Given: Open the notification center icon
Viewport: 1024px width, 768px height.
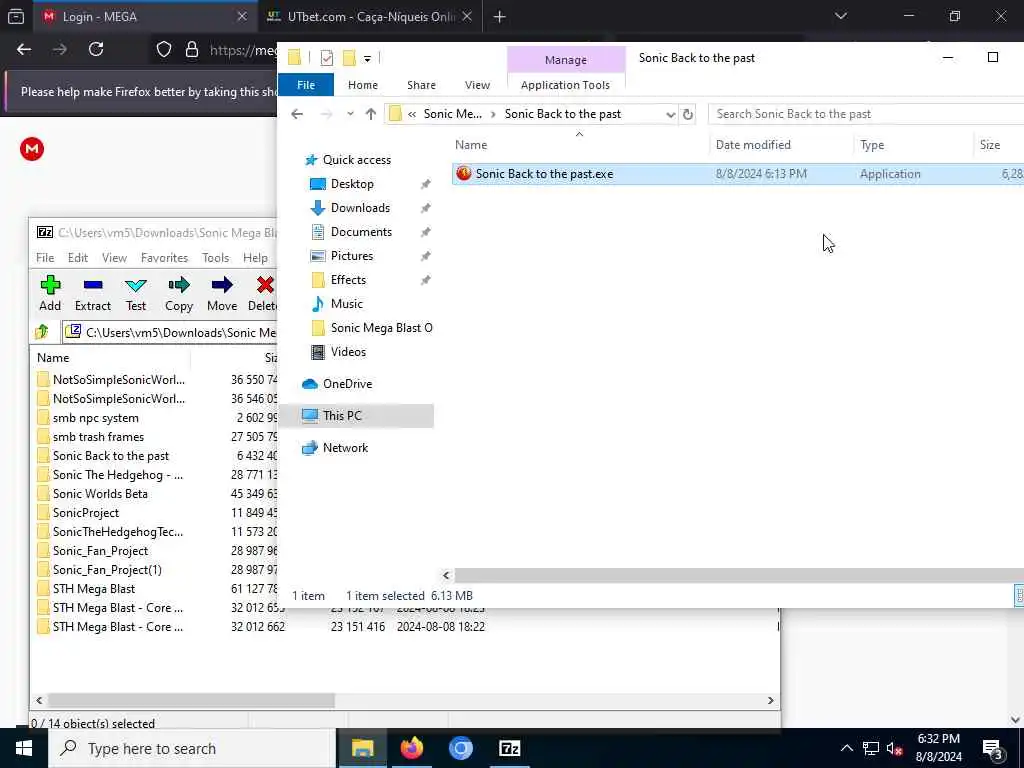Looking at the screenshot, I should point(993,749).
